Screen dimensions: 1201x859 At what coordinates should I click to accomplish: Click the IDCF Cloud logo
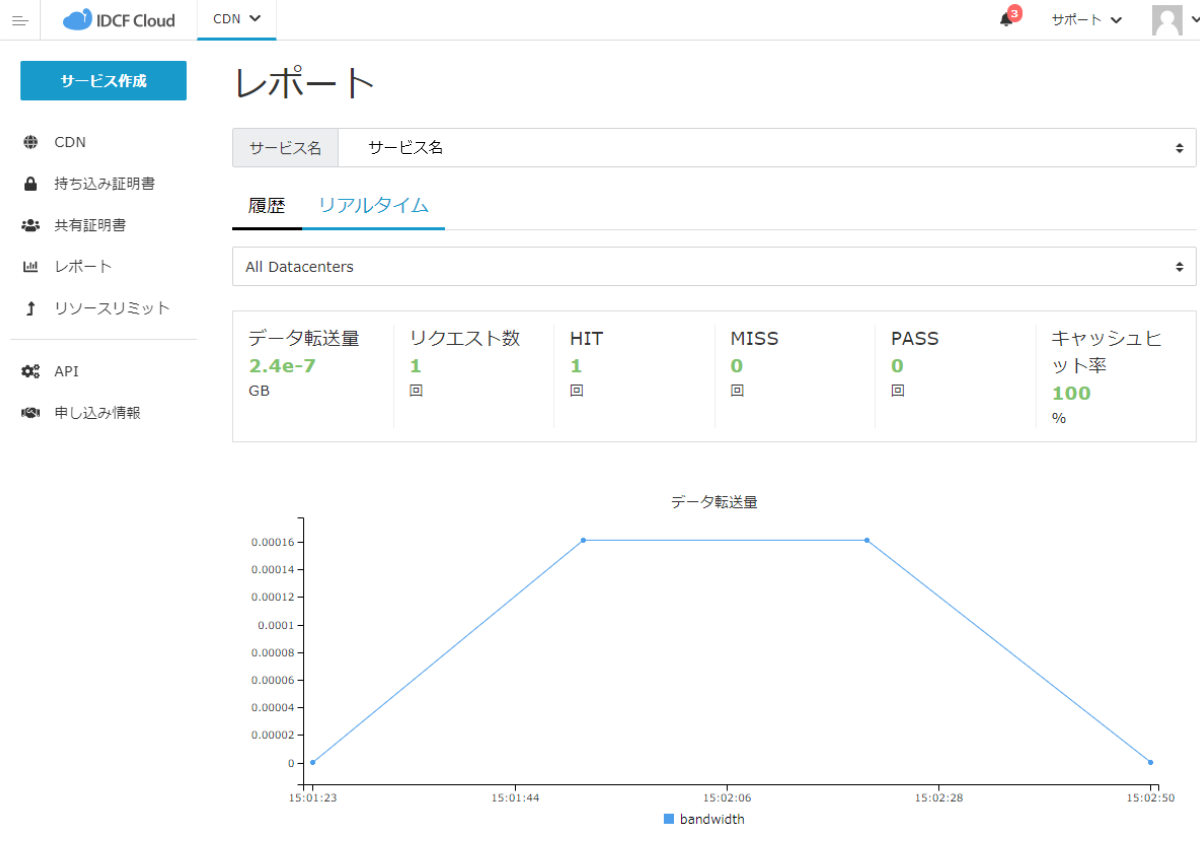[x=120, y=19]
